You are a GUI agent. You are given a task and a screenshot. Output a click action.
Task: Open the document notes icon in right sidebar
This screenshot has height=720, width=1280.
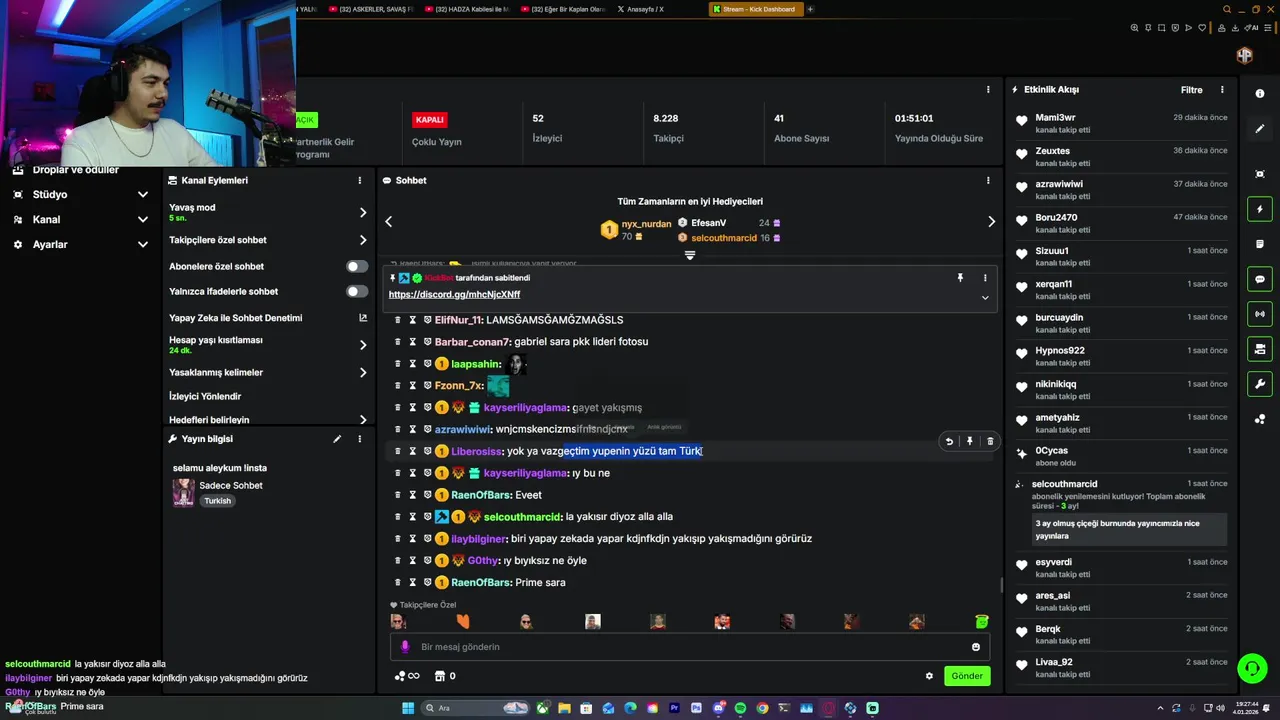pos(1260,244)
